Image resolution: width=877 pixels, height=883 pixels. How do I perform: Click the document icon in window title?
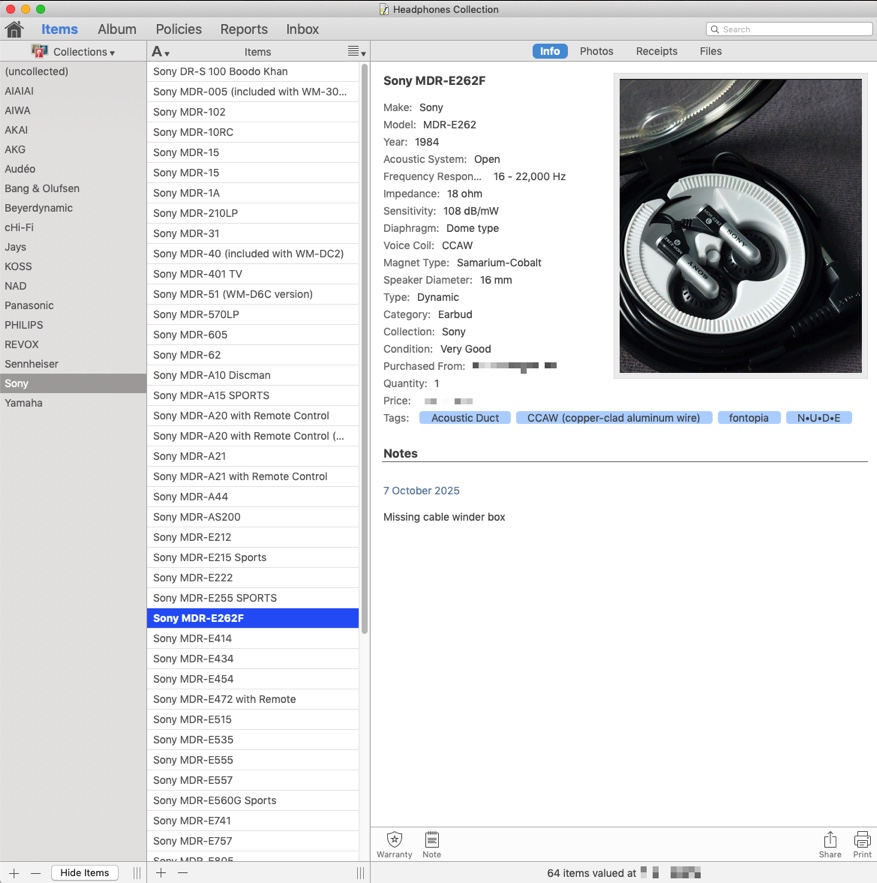point(384,9)
